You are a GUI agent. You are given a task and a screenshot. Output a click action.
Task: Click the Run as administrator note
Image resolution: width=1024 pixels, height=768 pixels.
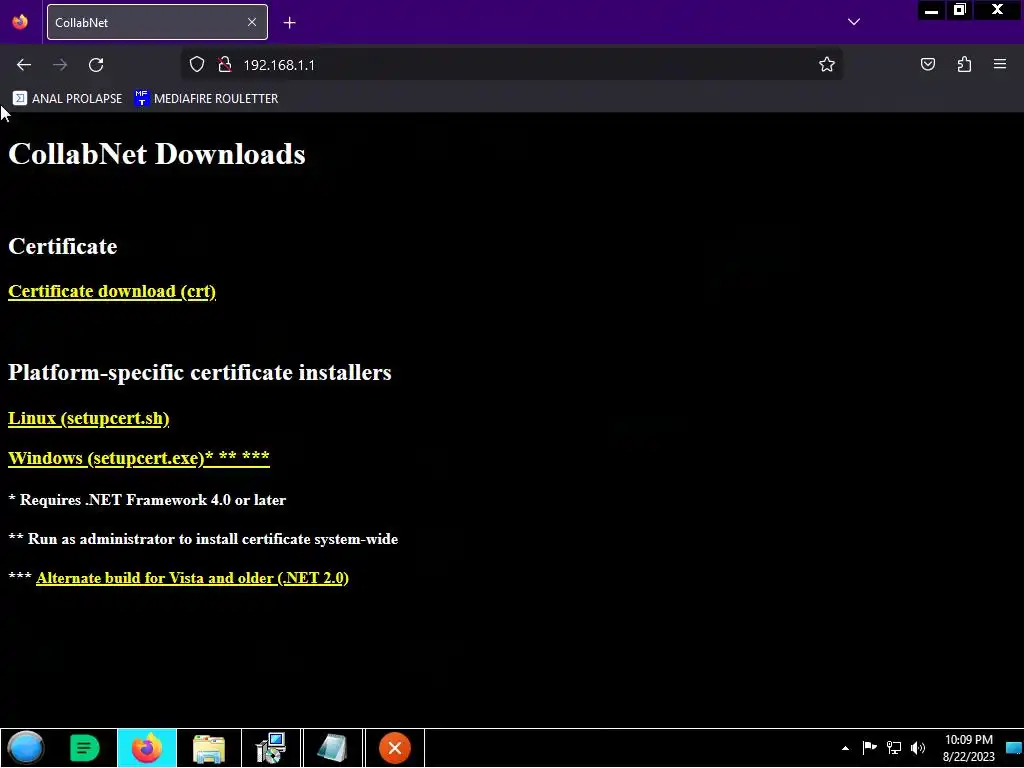[x=203, y=539]
